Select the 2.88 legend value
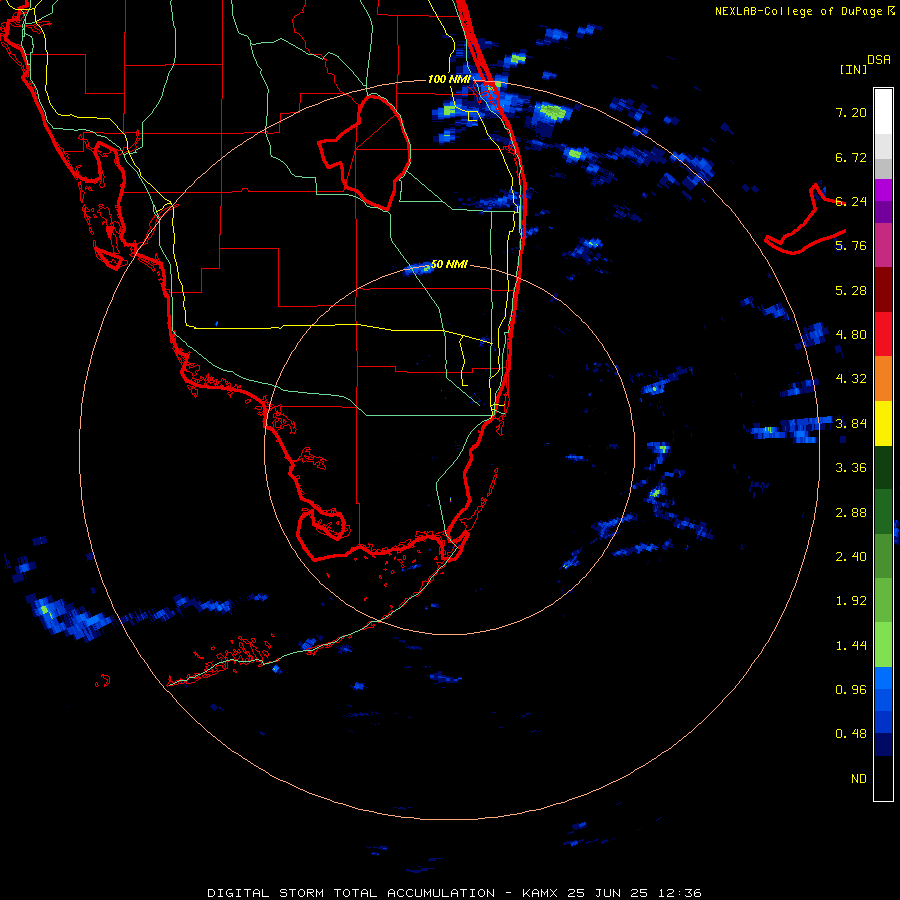 click(851, 512)
